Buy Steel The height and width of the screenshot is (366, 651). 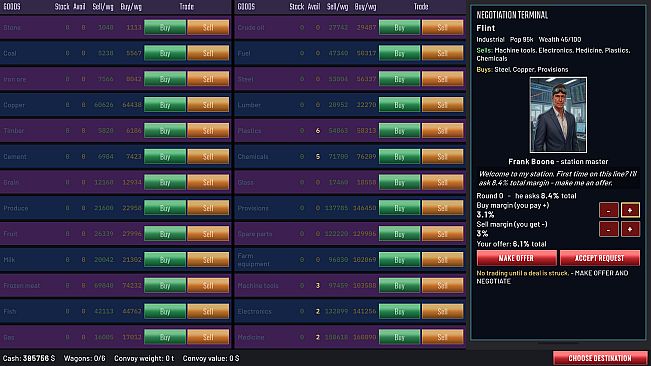click(x=399, y=79)
